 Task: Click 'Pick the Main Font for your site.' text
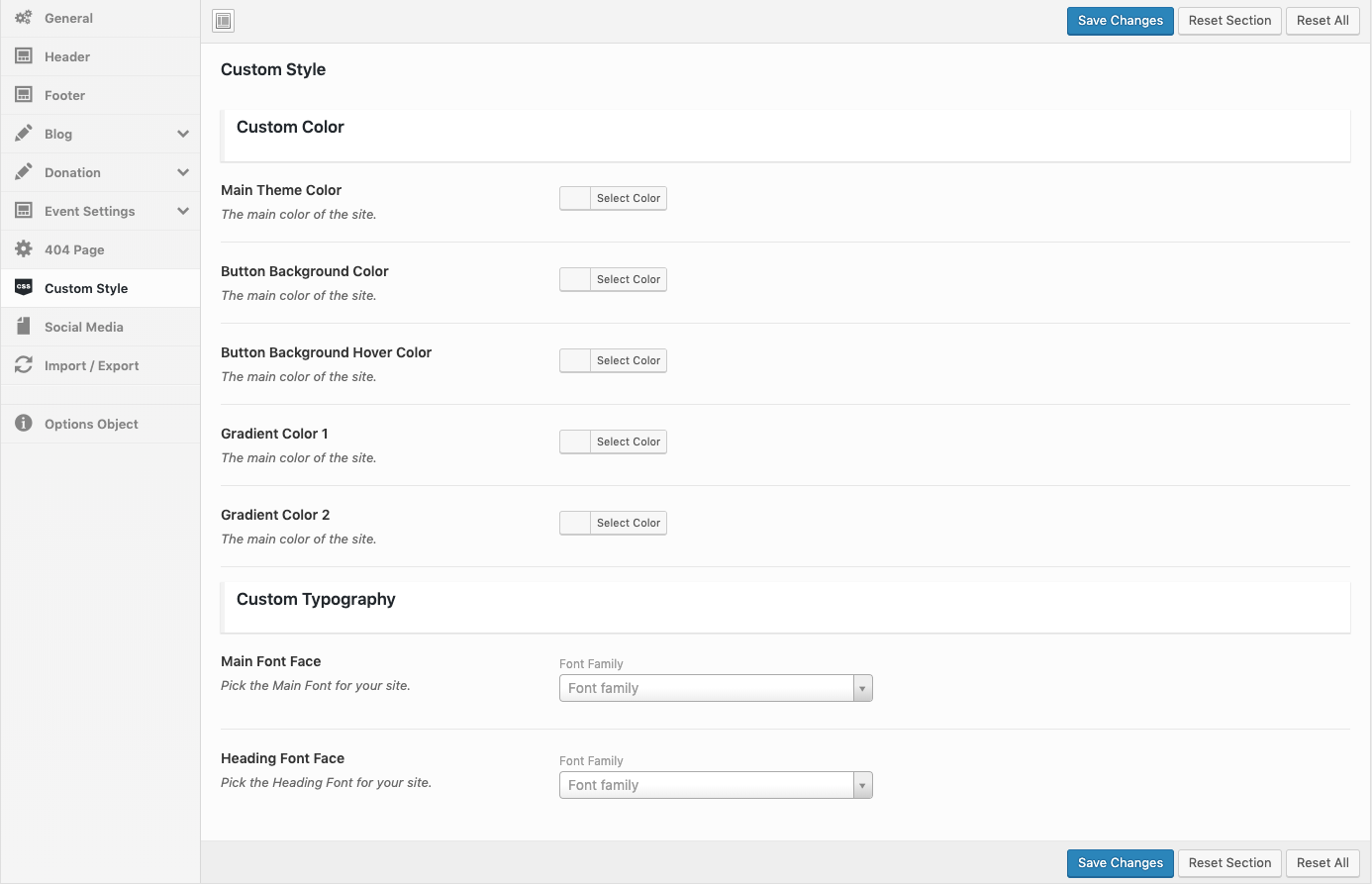pos(316,685)
